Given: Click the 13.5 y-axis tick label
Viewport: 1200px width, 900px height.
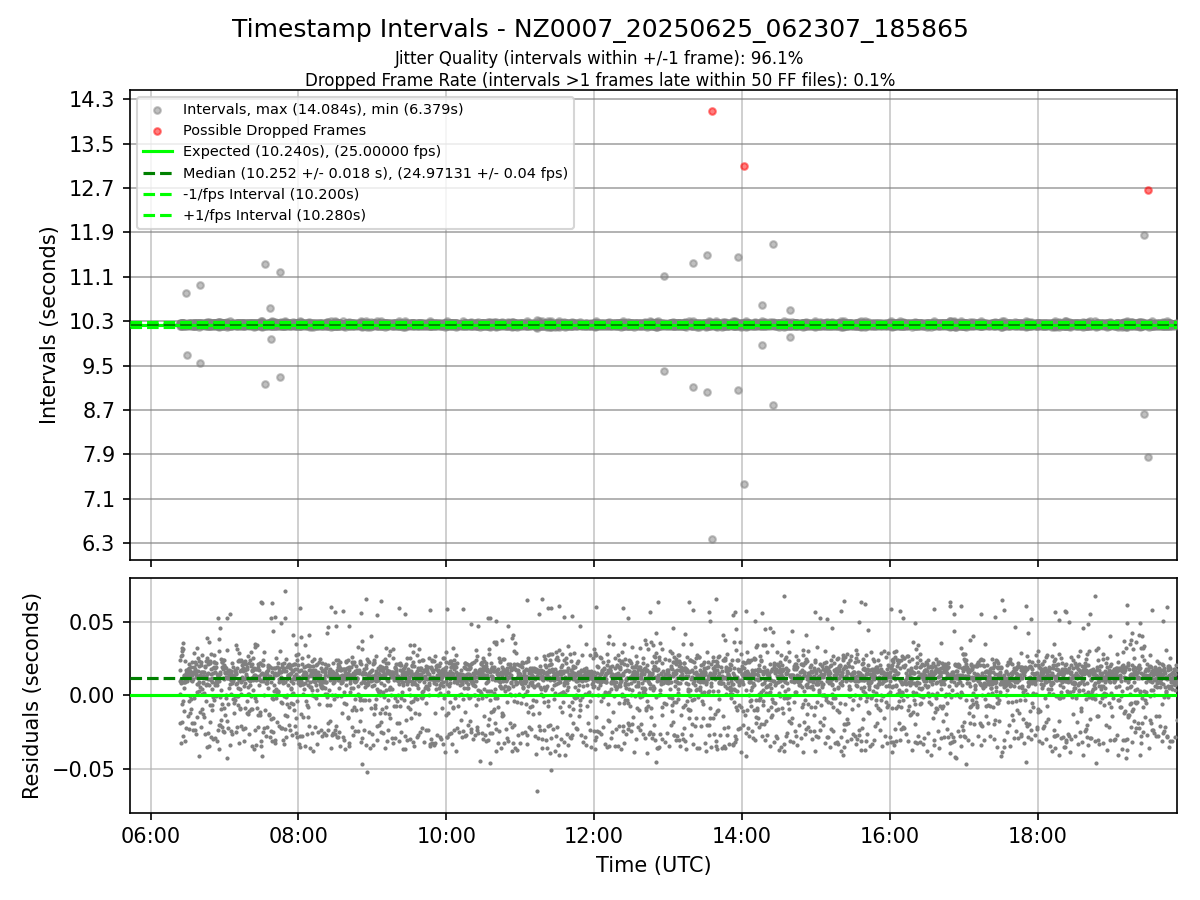Looking at the screenshot, I should click(x=94, y=144).
